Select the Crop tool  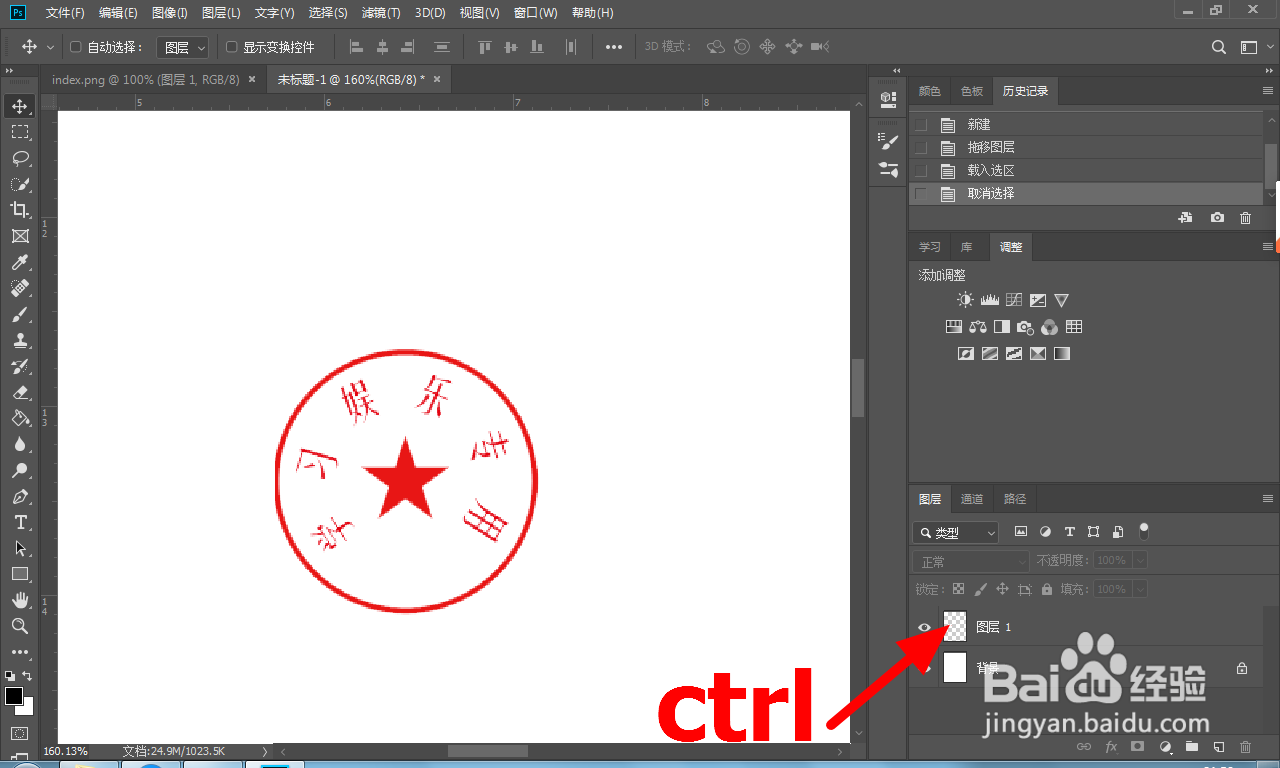tap(20, 210)
